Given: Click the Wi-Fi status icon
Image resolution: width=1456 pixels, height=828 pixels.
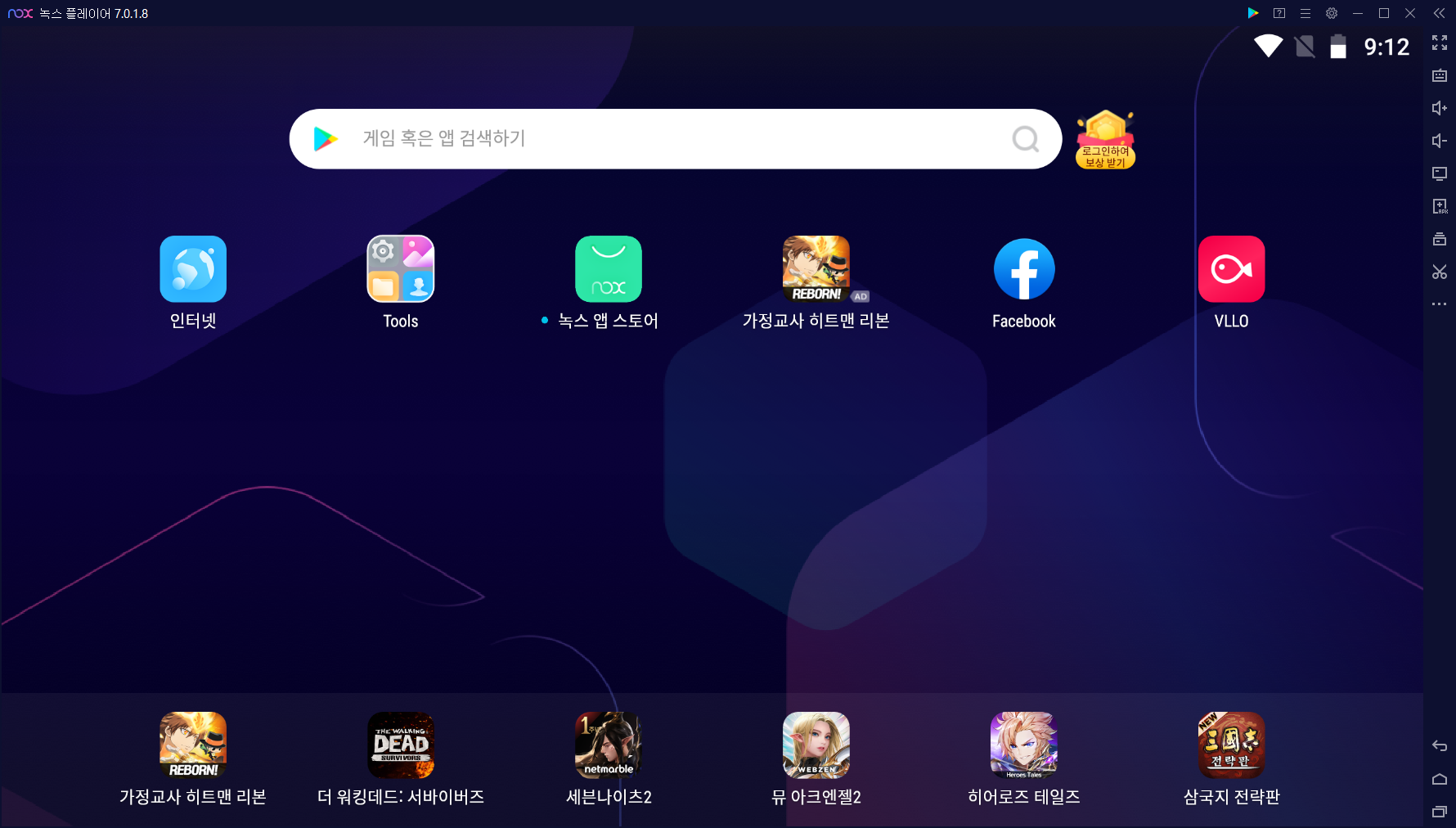Looking at the screenshot, I should tap(1269, 46).
